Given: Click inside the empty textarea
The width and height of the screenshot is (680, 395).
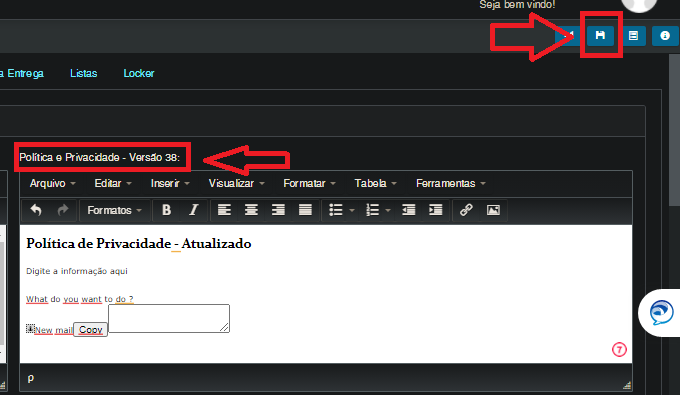Looking at the screenshot, I should pyautogui.click(x=169, y=319).
